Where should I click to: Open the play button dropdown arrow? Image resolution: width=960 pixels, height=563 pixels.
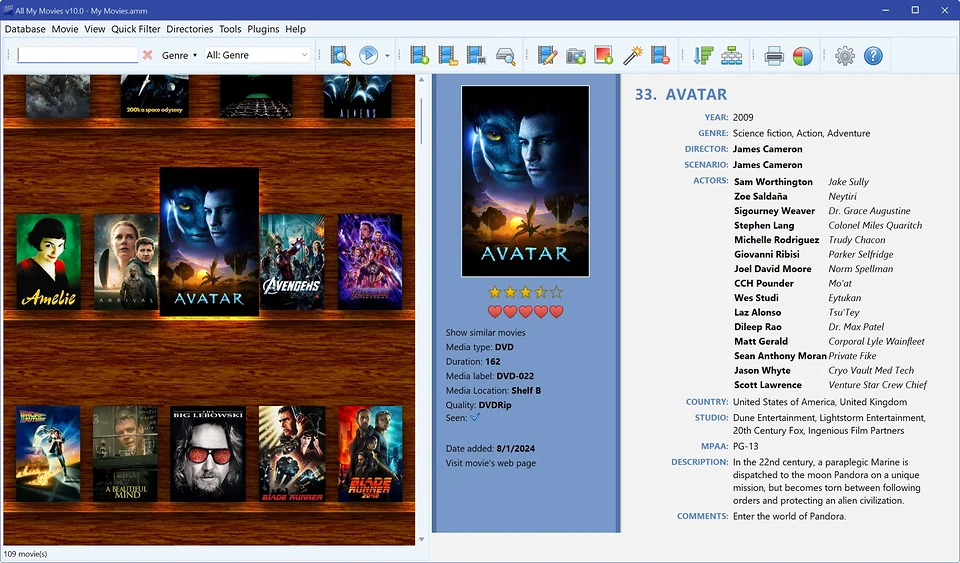(387, 56)
